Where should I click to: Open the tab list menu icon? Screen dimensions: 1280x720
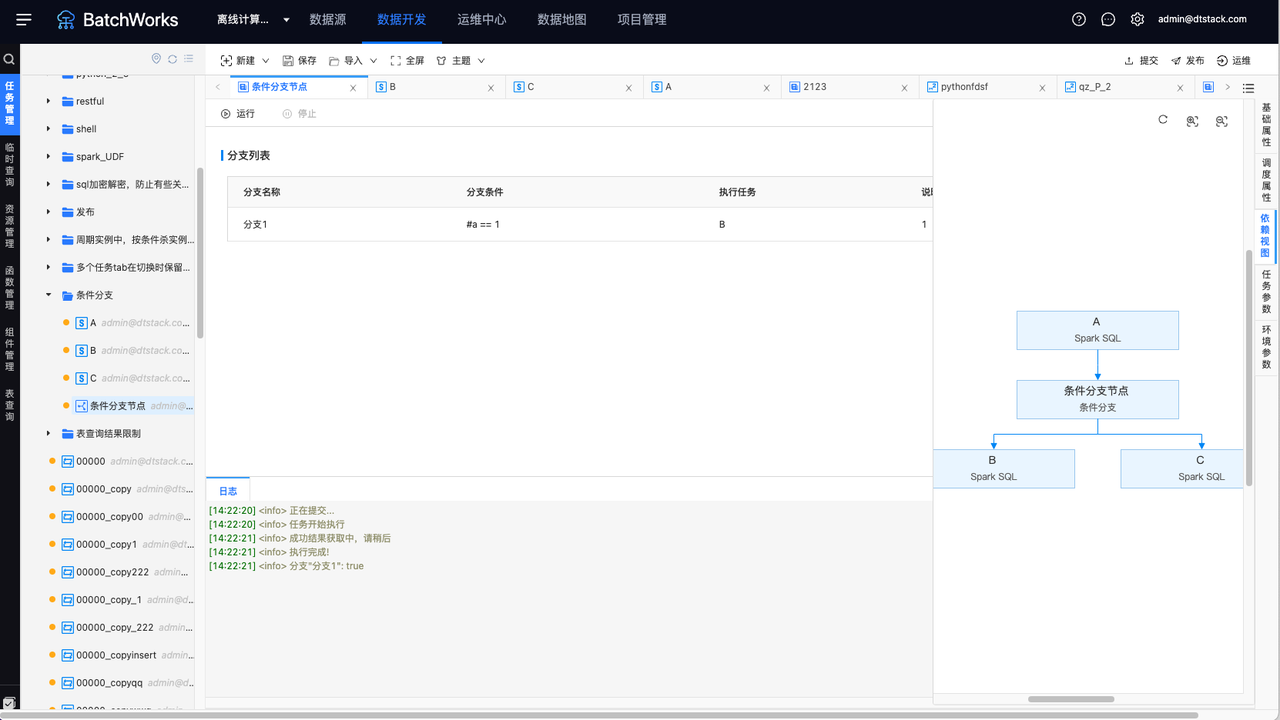(1248, 88)
